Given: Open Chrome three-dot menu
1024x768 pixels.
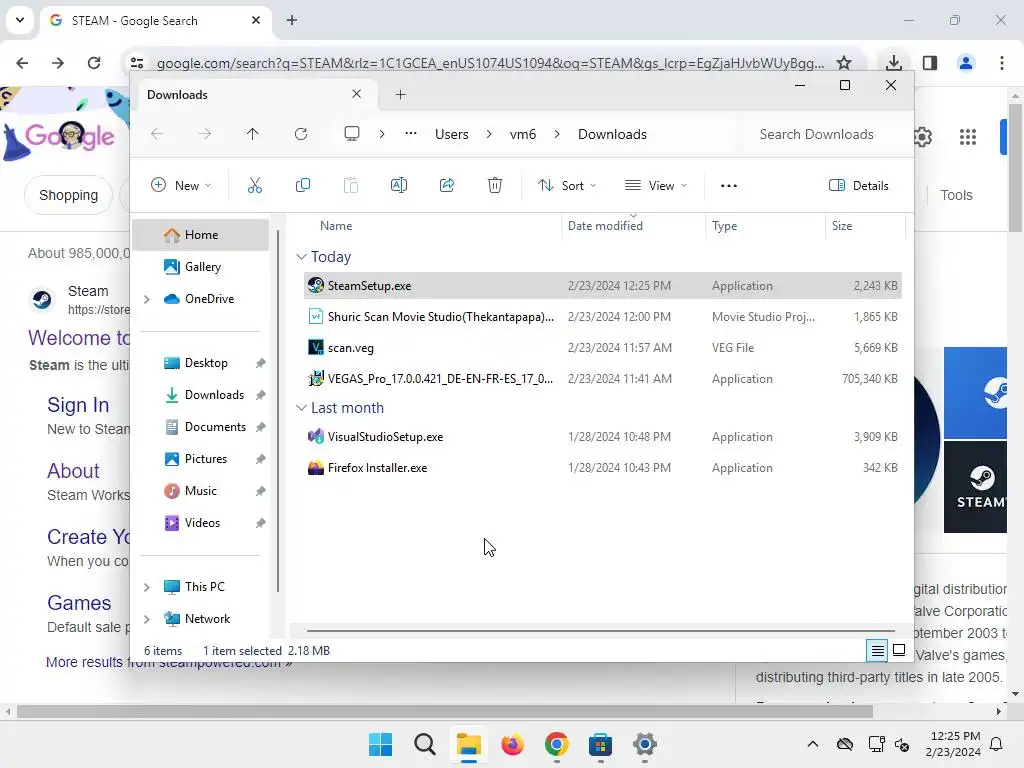Looking at the screenshot, I should (1002, 63).
